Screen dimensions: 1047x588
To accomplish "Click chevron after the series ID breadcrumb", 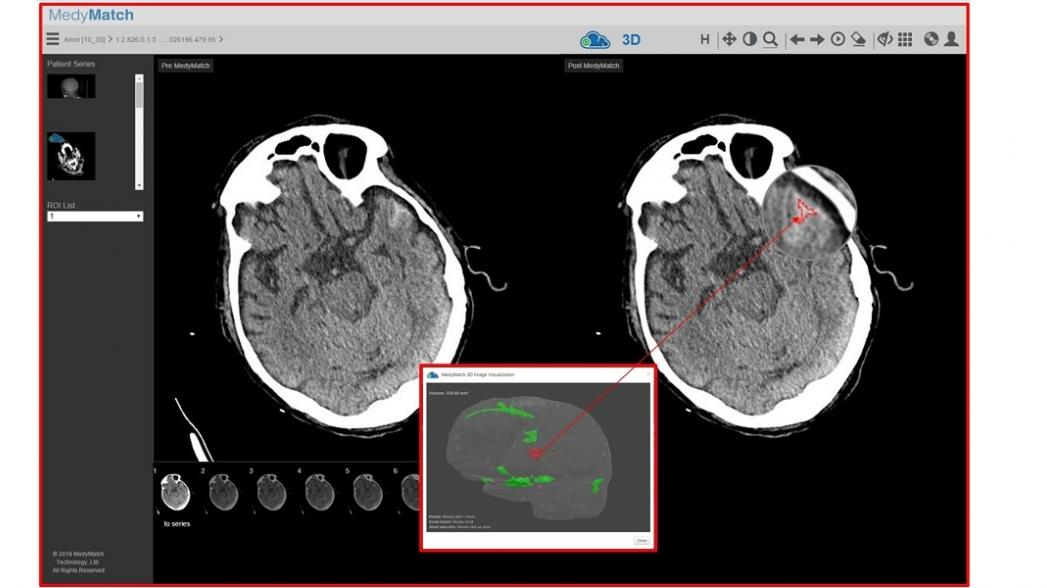I will (x=221, y=40).
